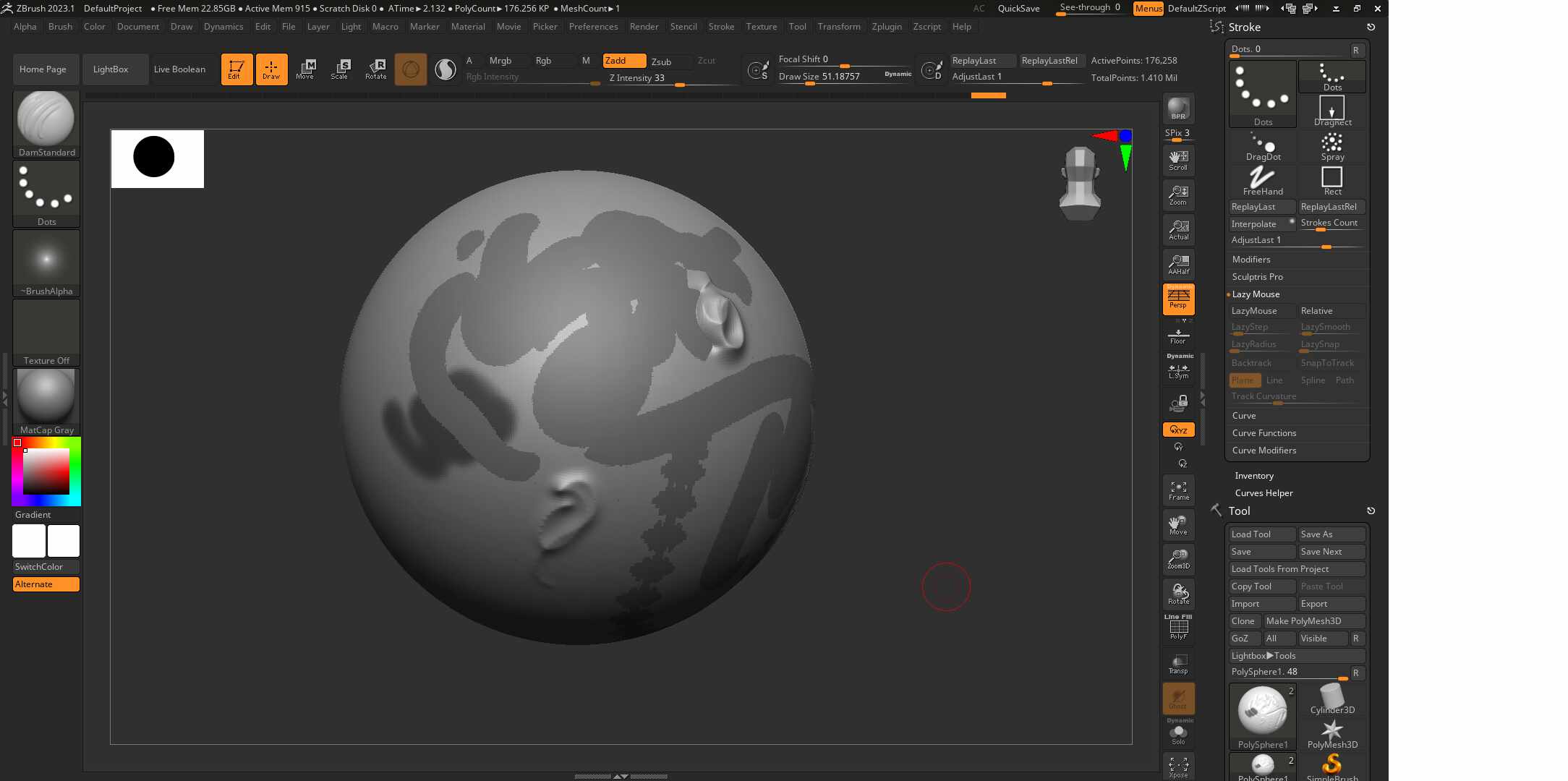This screenshot has height=781, width=1568.
Task: Click the LightBox button
Action: pos(111,69)
